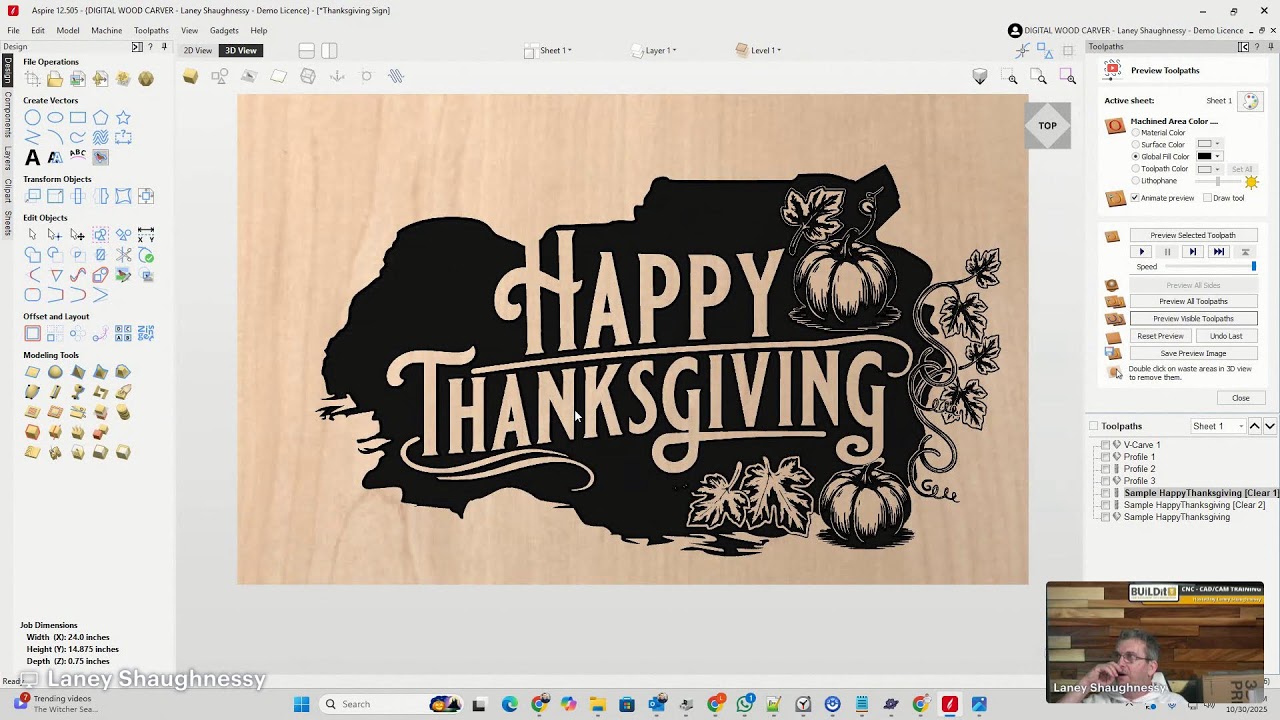Open the File menu
This screenshot has height=720, width=1280.
click(13, 30)
